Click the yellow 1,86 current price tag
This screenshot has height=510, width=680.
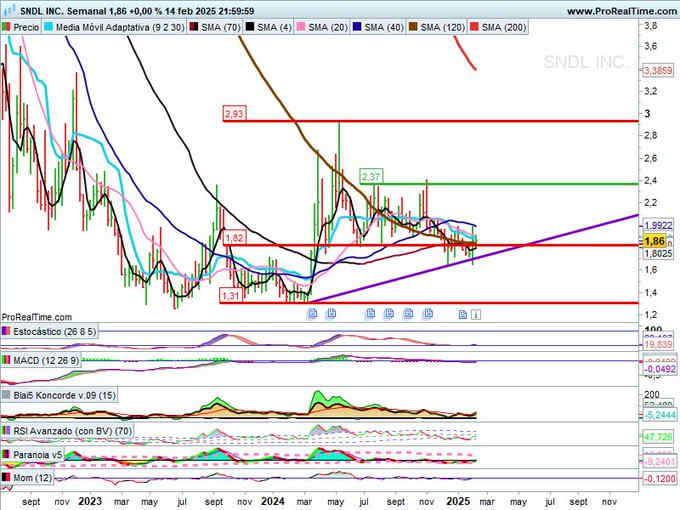tap(654, 241)
